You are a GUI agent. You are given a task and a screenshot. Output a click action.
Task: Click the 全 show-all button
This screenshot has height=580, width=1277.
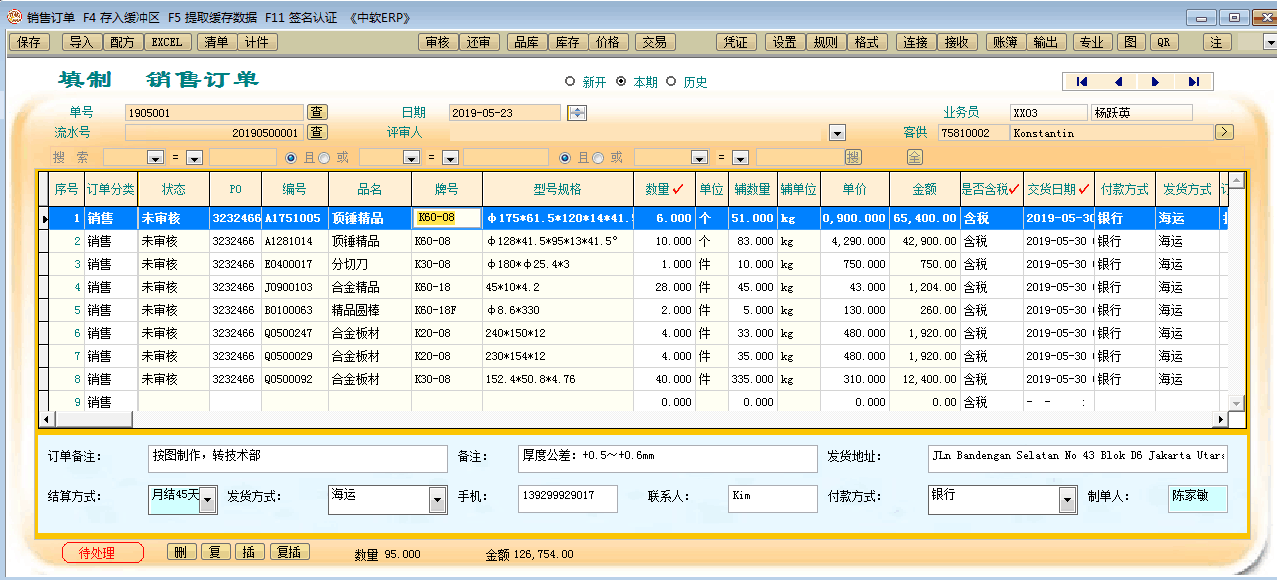coord(914,157)
